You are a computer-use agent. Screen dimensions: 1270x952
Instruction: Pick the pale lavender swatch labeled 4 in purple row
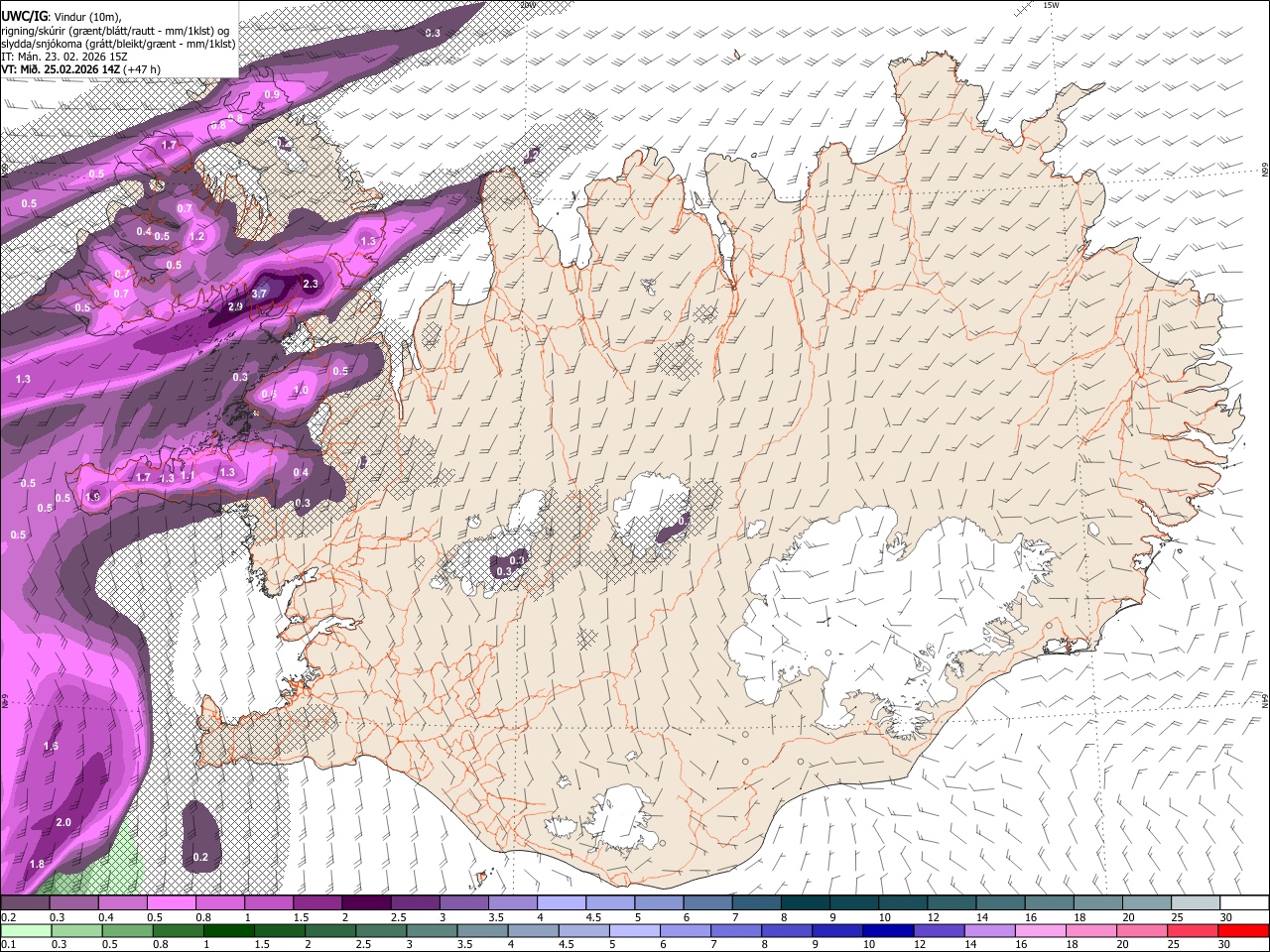tap(561, 903)
